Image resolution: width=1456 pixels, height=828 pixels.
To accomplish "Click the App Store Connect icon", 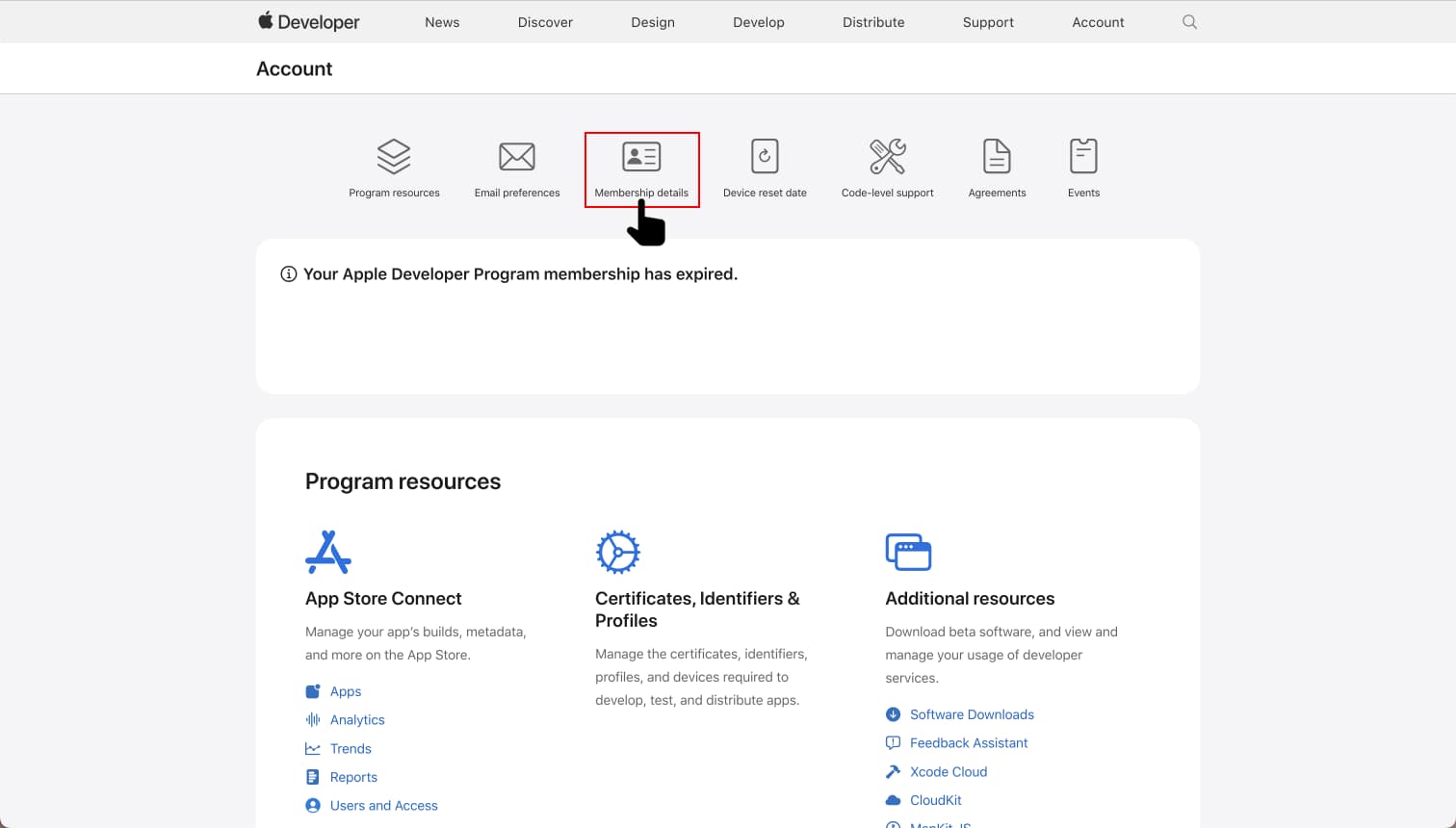I will [328, 550].
